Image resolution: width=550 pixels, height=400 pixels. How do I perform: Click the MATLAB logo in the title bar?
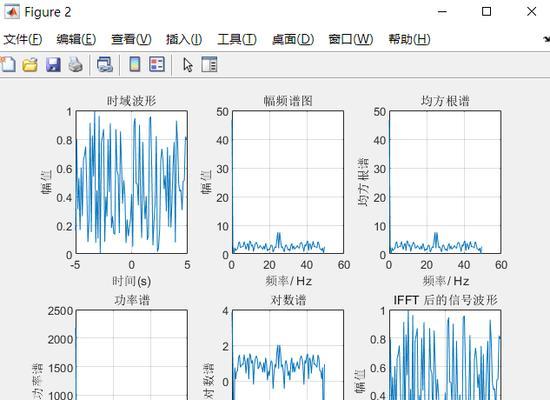(12, 12)
